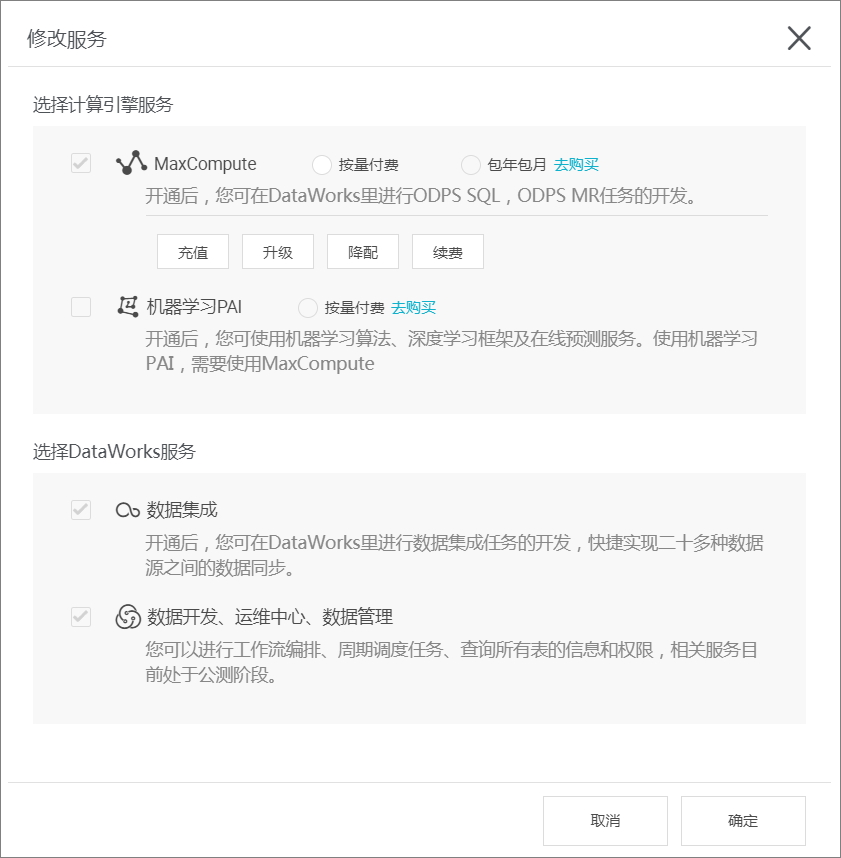The width and height of the screenshot is (841, 858).
Task: Click the 续费 button
Action: 448,252
